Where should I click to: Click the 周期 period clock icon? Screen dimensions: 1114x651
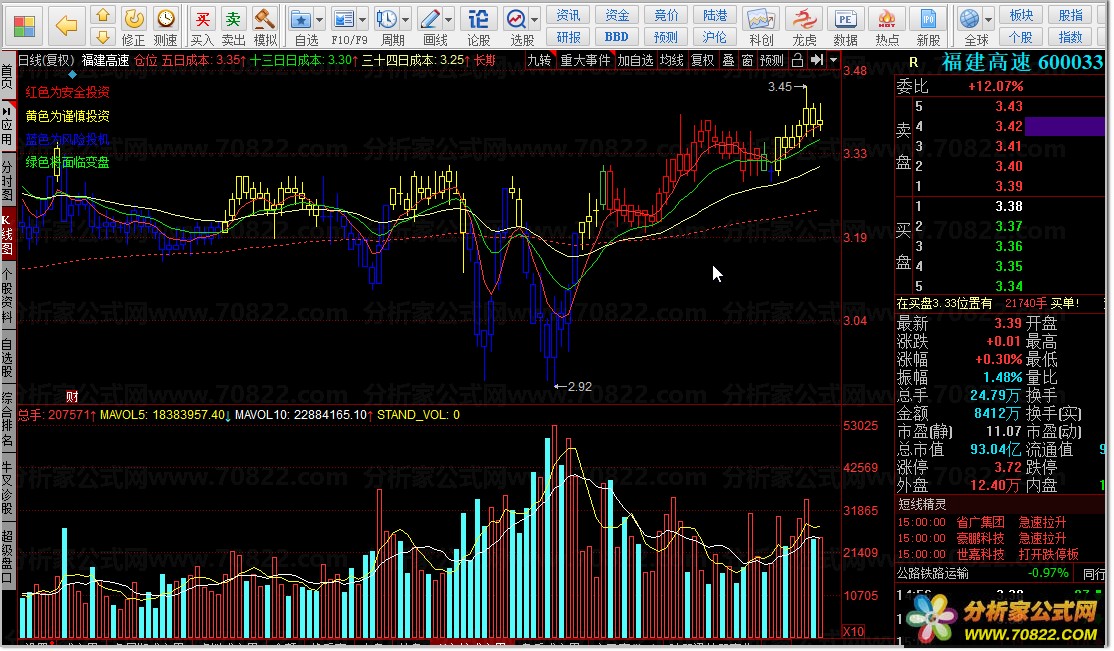387,19
